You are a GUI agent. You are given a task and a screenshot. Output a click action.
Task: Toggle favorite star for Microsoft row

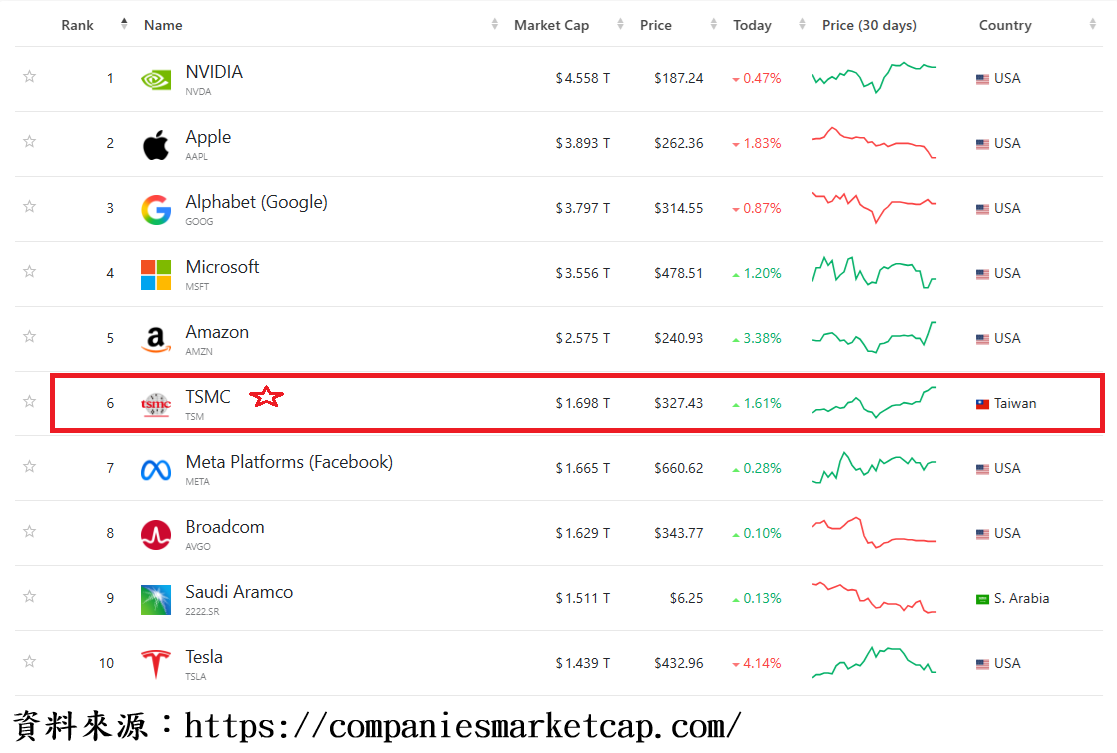pyautogui.click(x=30, y=271)
